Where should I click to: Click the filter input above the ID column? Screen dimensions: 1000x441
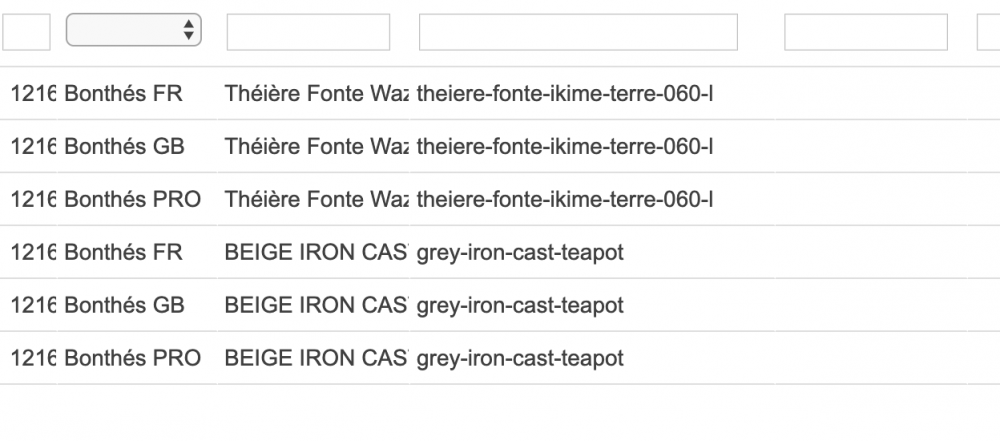(25, 32)
